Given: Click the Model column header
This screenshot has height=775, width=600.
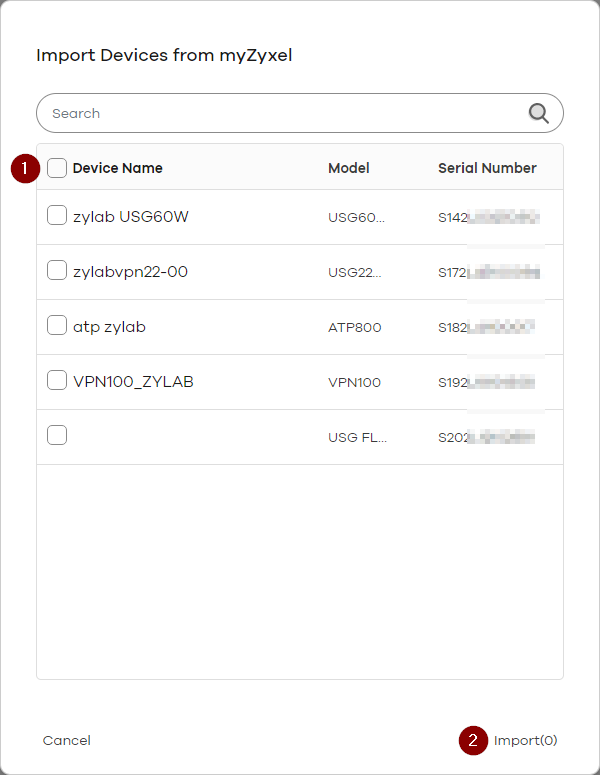Looking at the screenshot, I should click(349, 168).
